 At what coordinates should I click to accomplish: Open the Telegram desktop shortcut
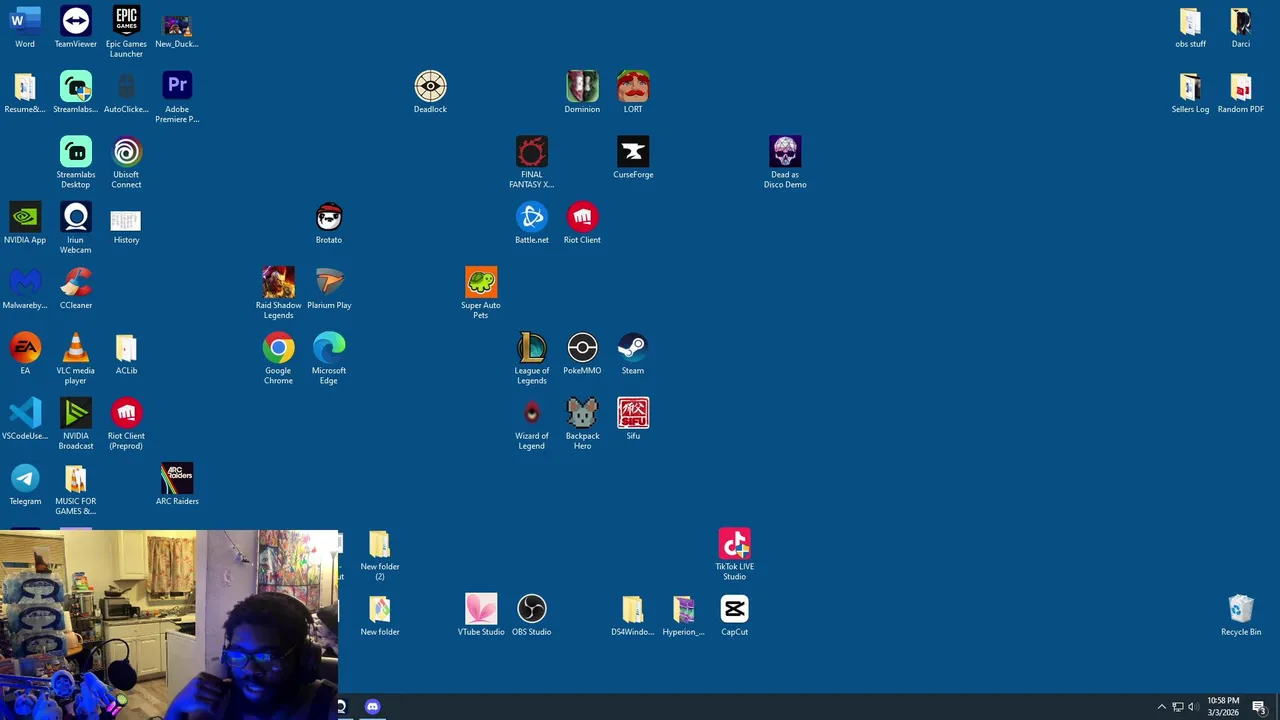coord(25,479)
